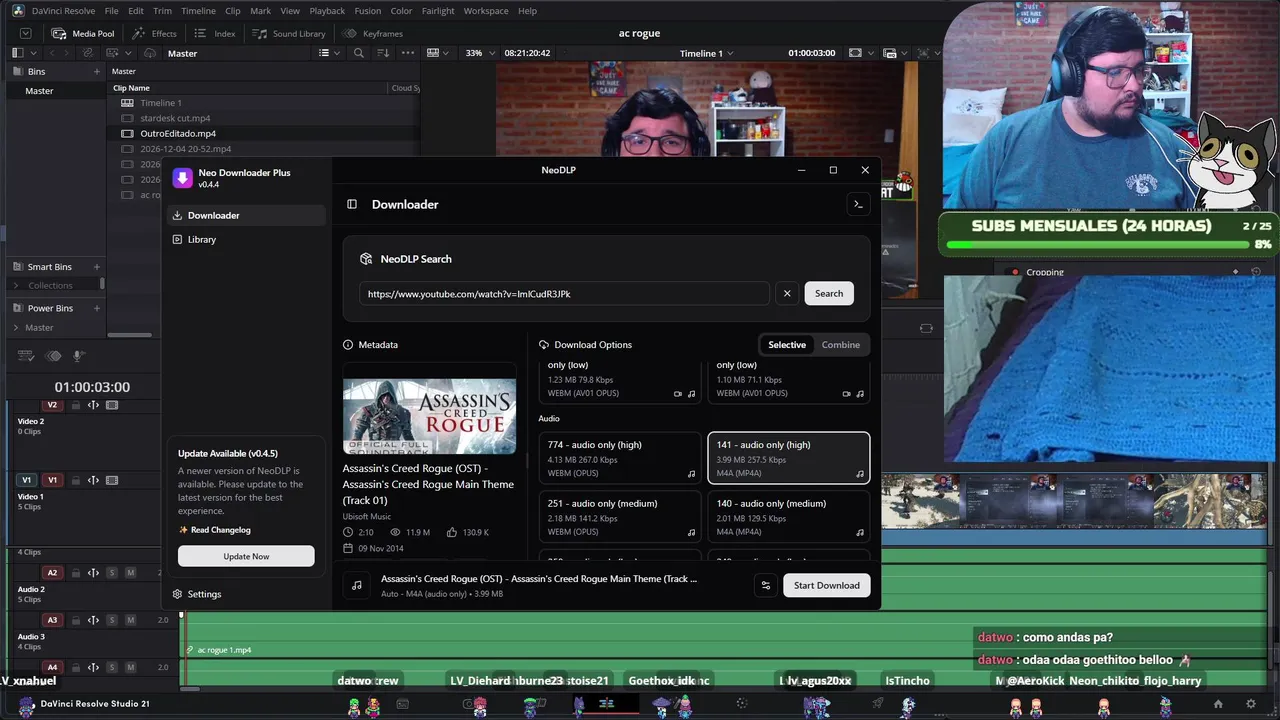The width and height of the screenshot is (1280, 720).
Task: Click the Search button in NeoDLP
Action: (829, 293)
